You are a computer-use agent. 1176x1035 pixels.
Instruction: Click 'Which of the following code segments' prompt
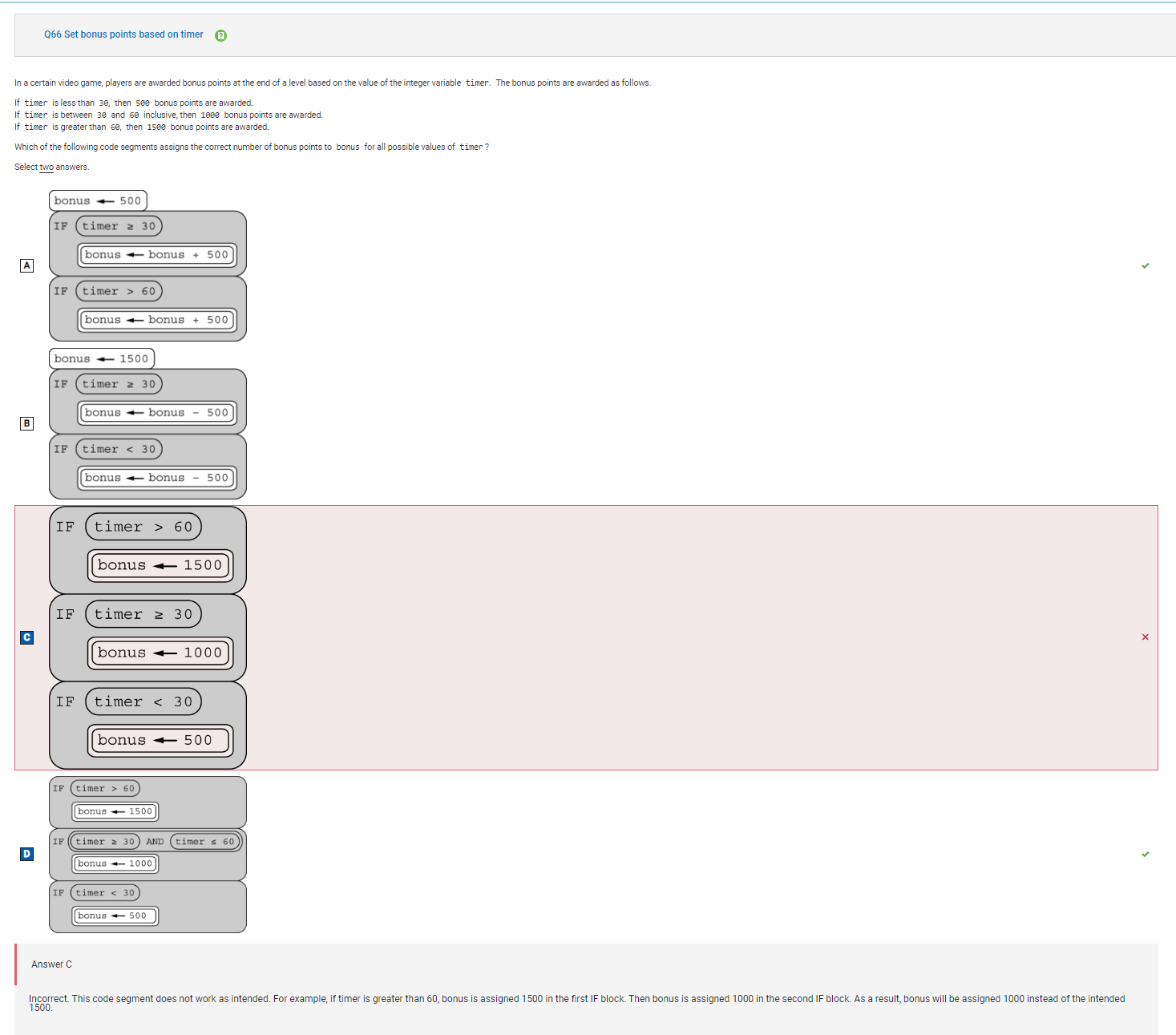(252, 147)
